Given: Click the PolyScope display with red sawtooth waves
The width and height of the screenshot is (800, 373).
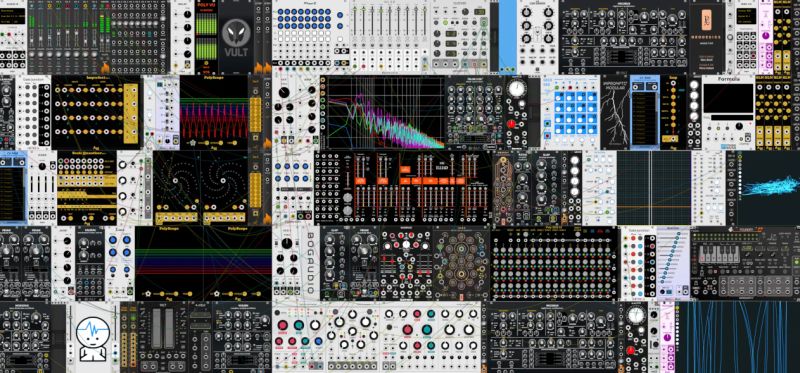Looking at the screenshot, I should (x=214, y=112).
